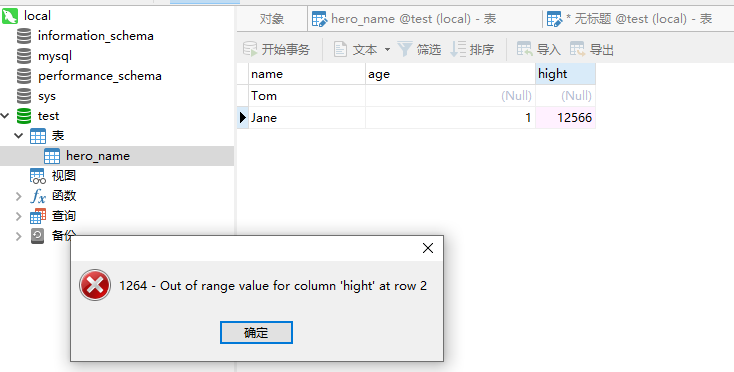Select the 函数 functions node
This screenshot has width=734, height=372.
pos(64,196)
